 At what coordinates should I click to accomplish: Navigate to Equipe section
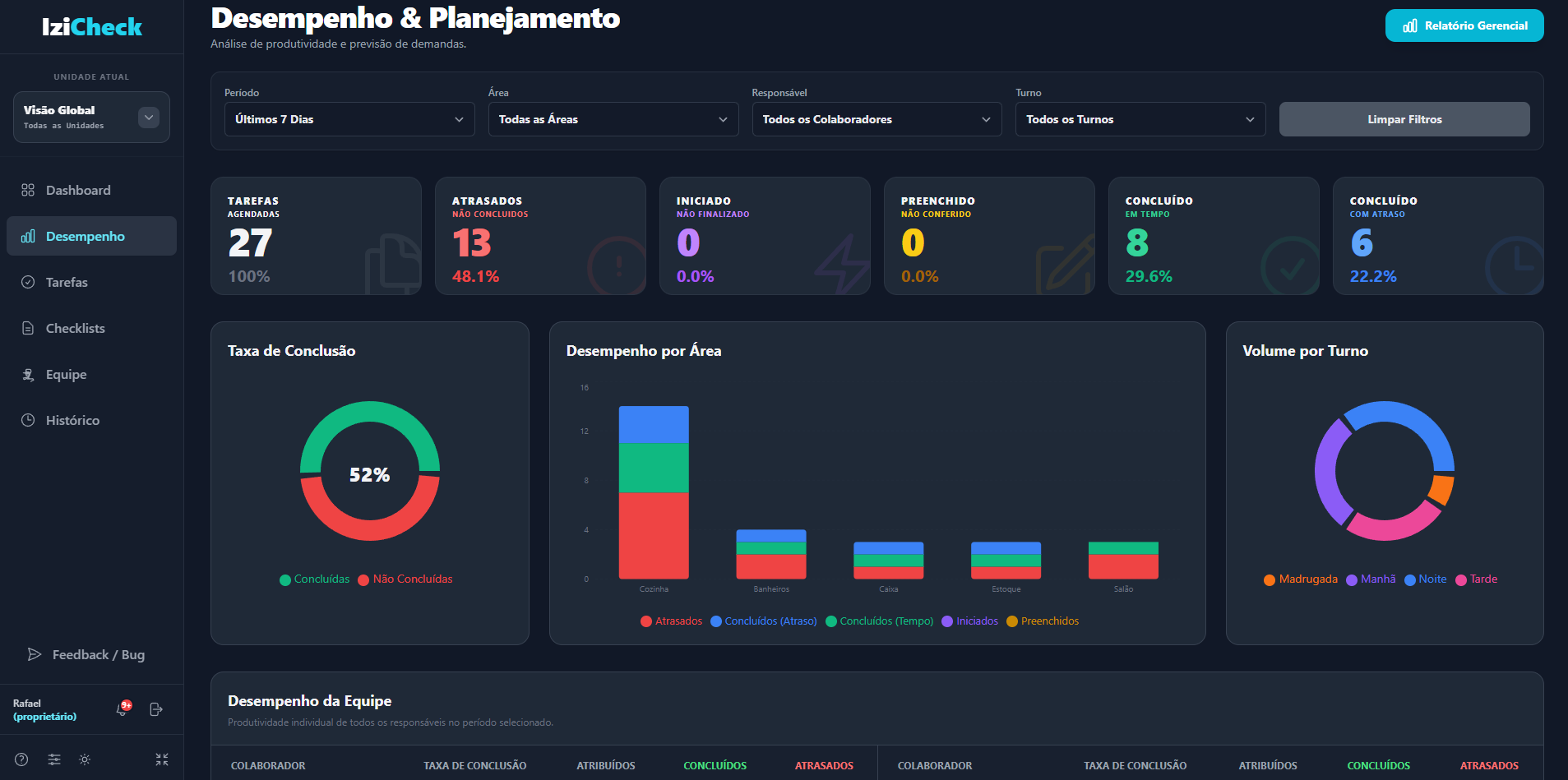(91, 374)
